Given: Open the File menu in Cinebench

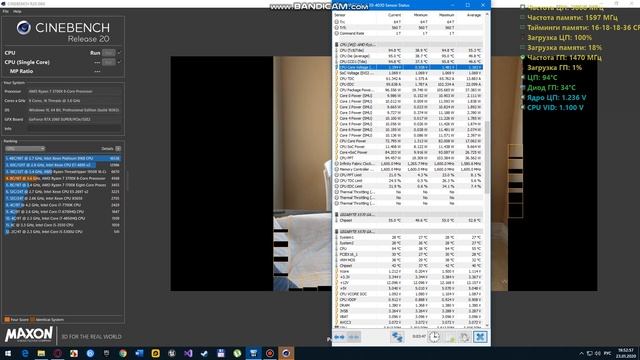Looking at the screenshot, I should pyautogui.click(x=5, y=11).
